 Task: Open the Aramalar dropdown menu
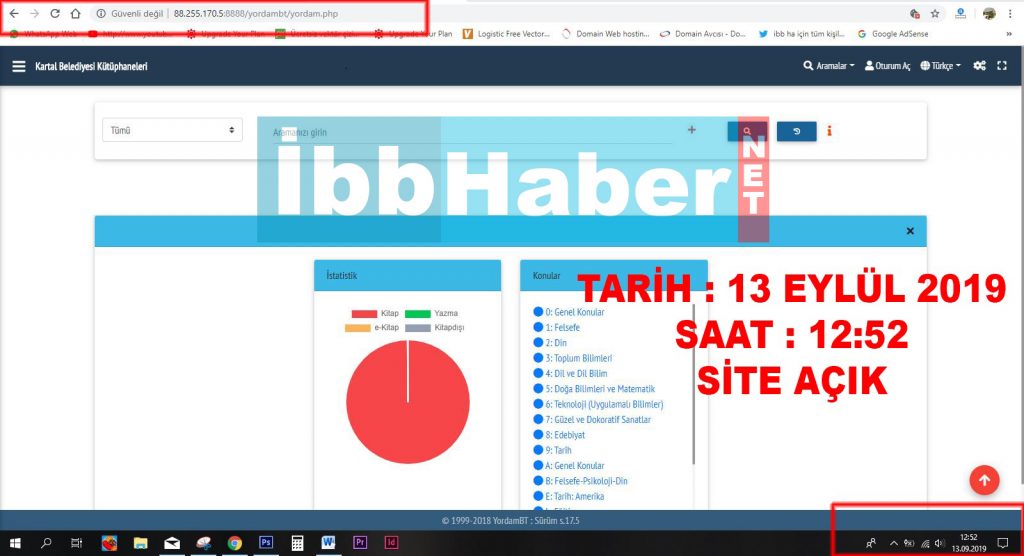[x=829, y=65]
